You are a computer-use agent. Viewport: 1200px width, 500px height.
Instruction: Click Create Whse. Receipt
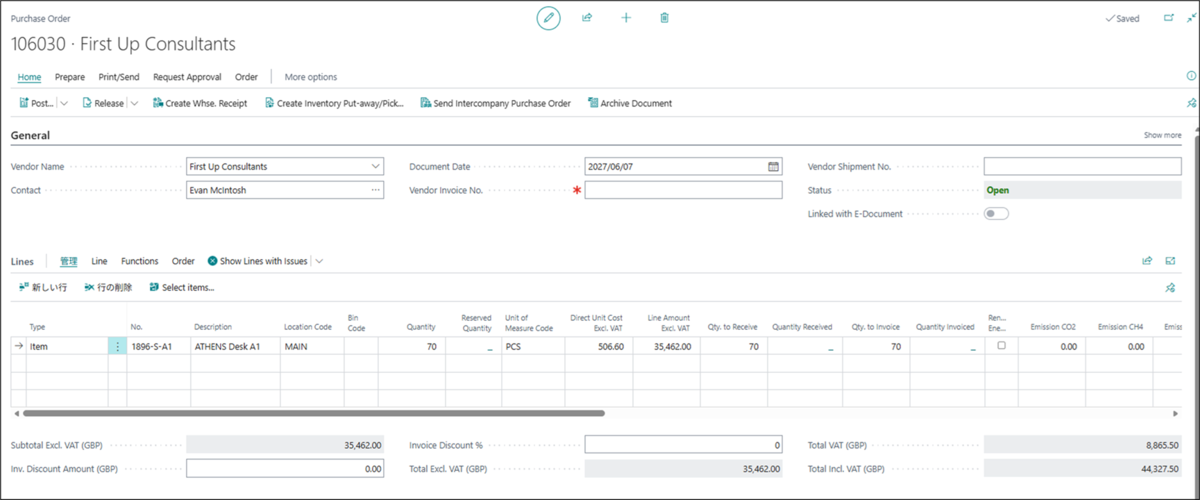199,103
